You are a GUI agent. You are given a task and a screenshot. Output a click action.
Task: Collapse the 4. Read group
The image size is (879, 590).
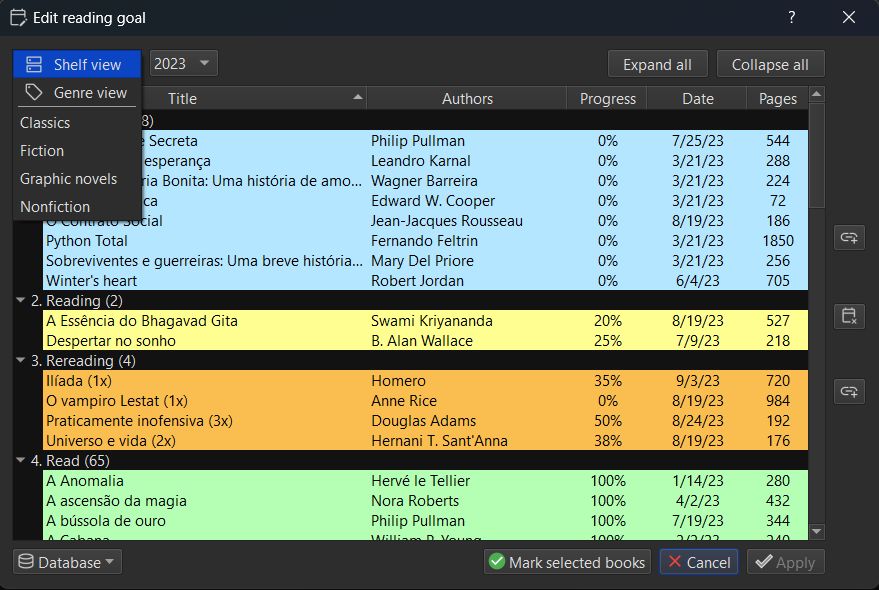coord(21,460)
